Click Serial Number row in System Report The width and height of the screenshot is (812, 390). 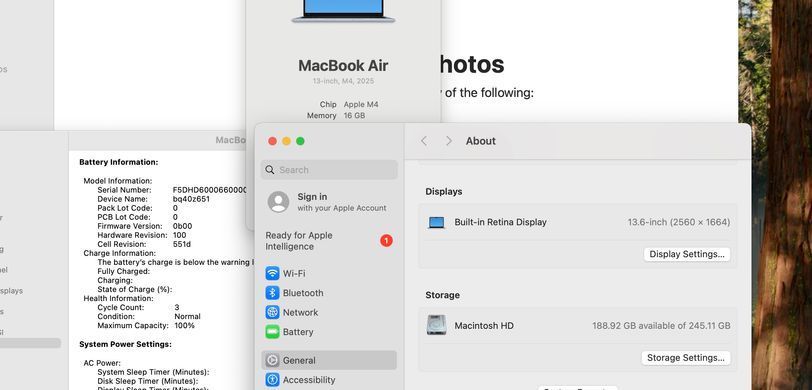(172, 190)
